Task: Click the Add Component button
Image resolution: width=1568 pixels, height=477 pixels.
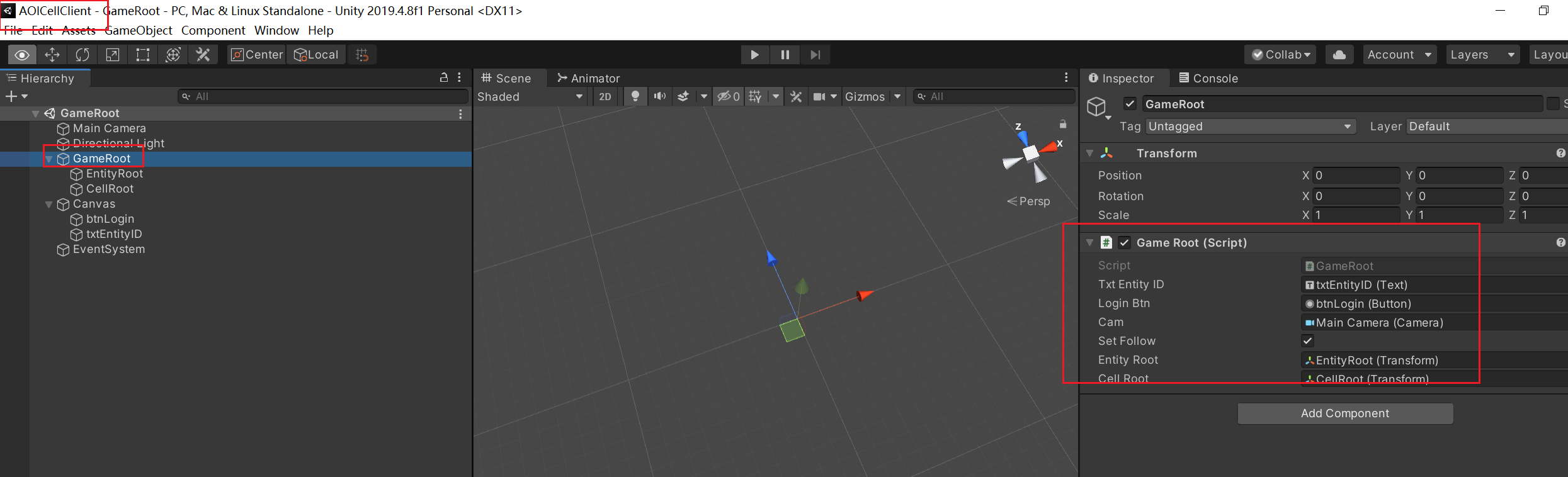Action: pos(1345,413)
